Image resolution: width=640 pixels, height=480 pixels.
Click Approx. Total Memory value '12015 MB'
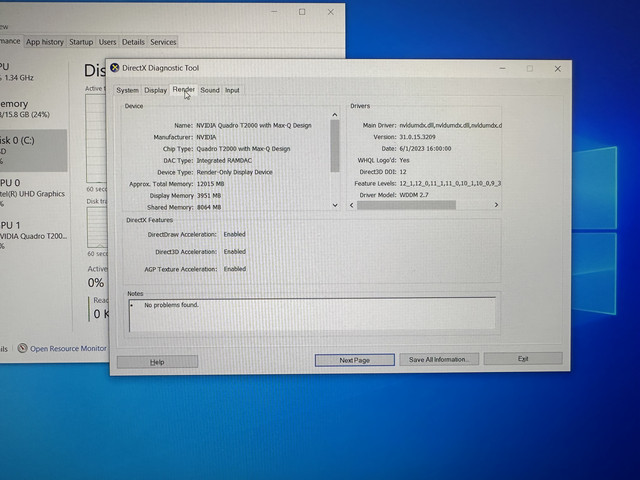point(210,184)
